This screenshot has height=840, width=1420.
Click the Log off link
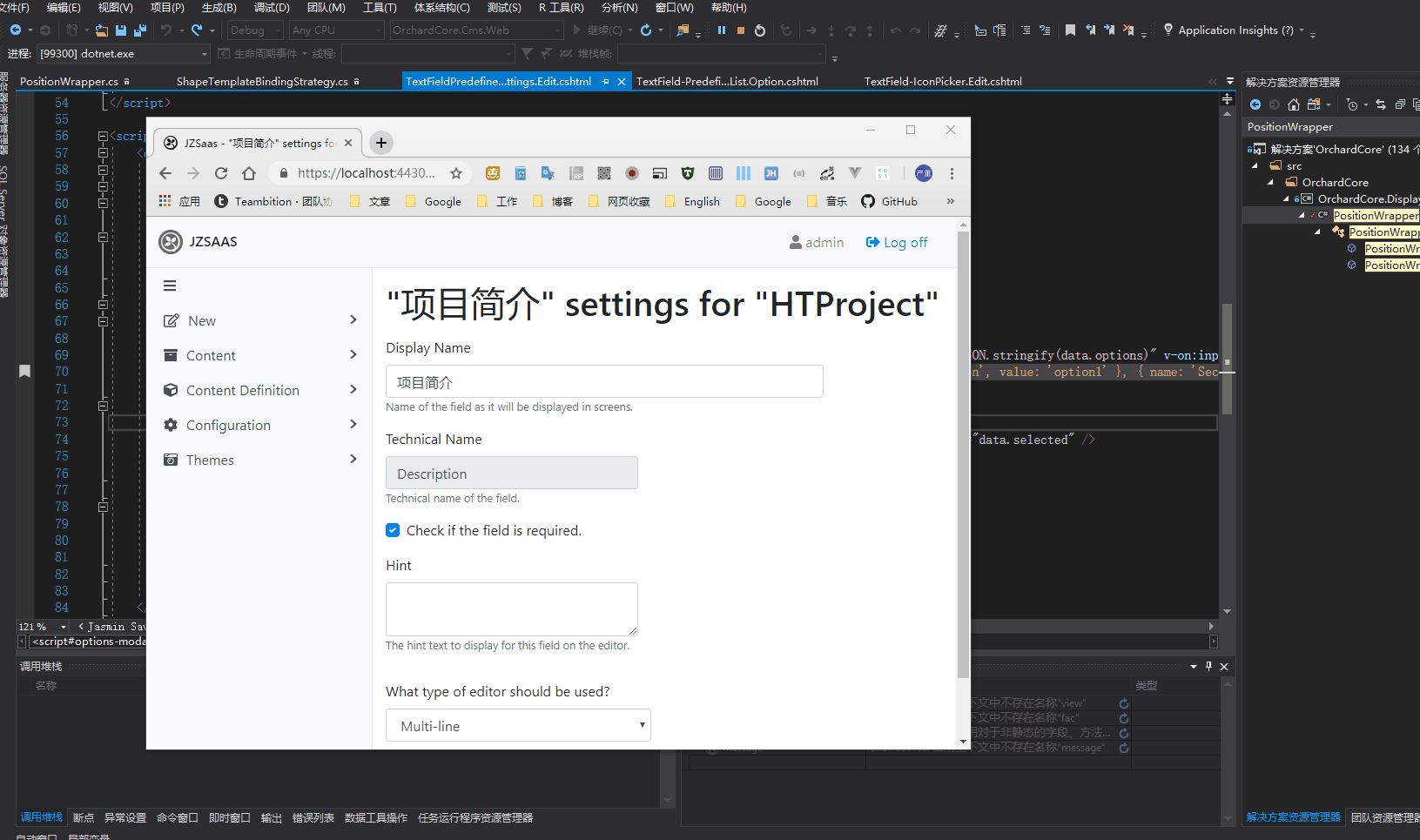click(897, 242)
